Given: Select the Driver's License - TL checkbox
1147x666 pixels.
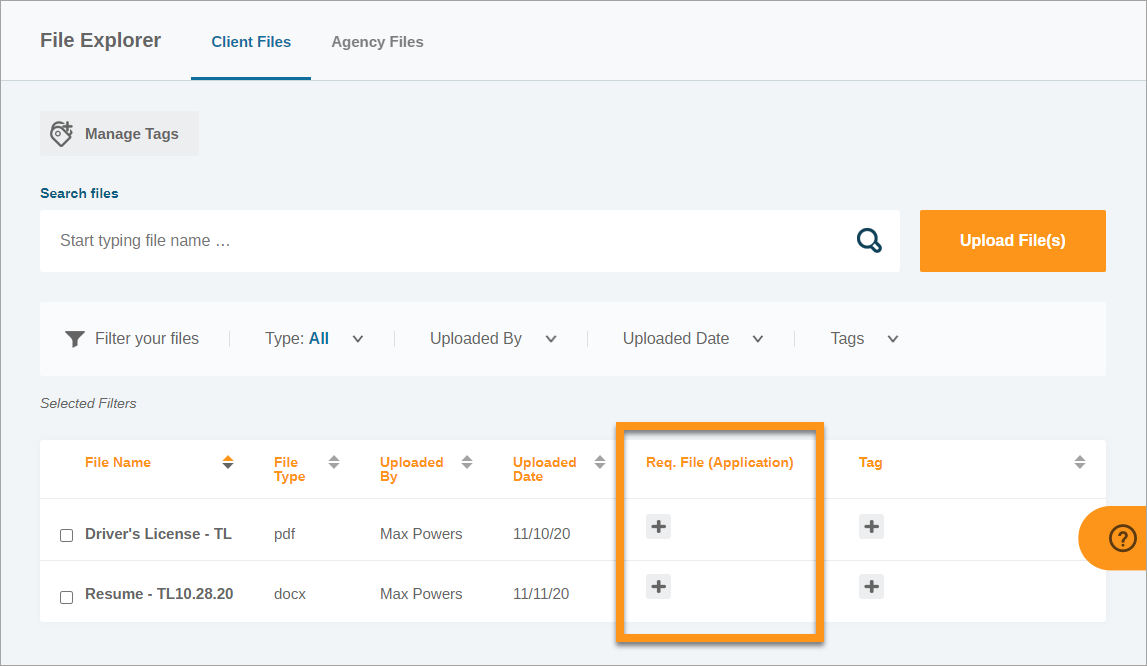Looking at the screenshot, I should pyautogui.click(x=67, y=536).
